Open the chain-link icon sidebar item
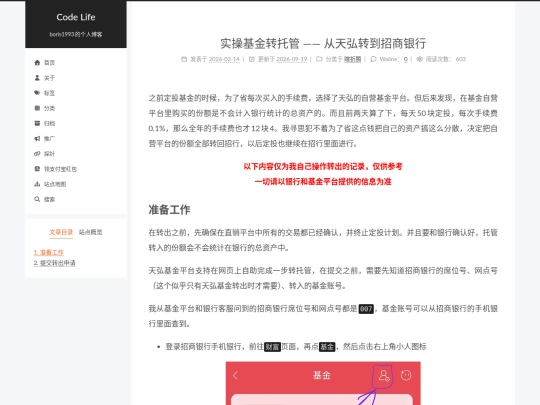This screenshot has height=405, width=540. pyautogui.click(x=37, y=153)
